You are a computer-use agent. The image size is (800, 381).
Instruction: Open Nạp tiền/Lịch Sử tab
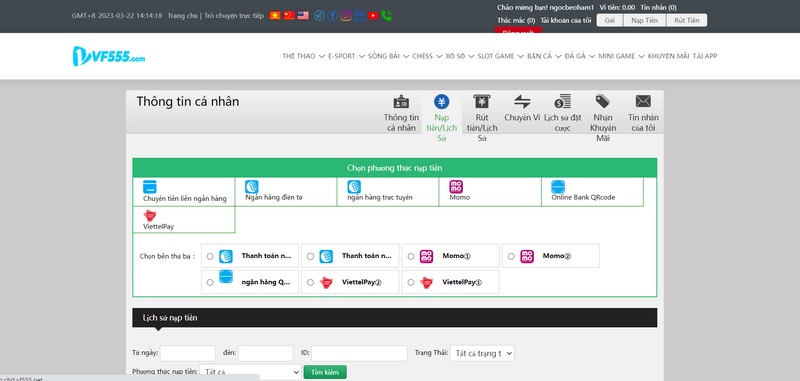[x=442, y=118]
